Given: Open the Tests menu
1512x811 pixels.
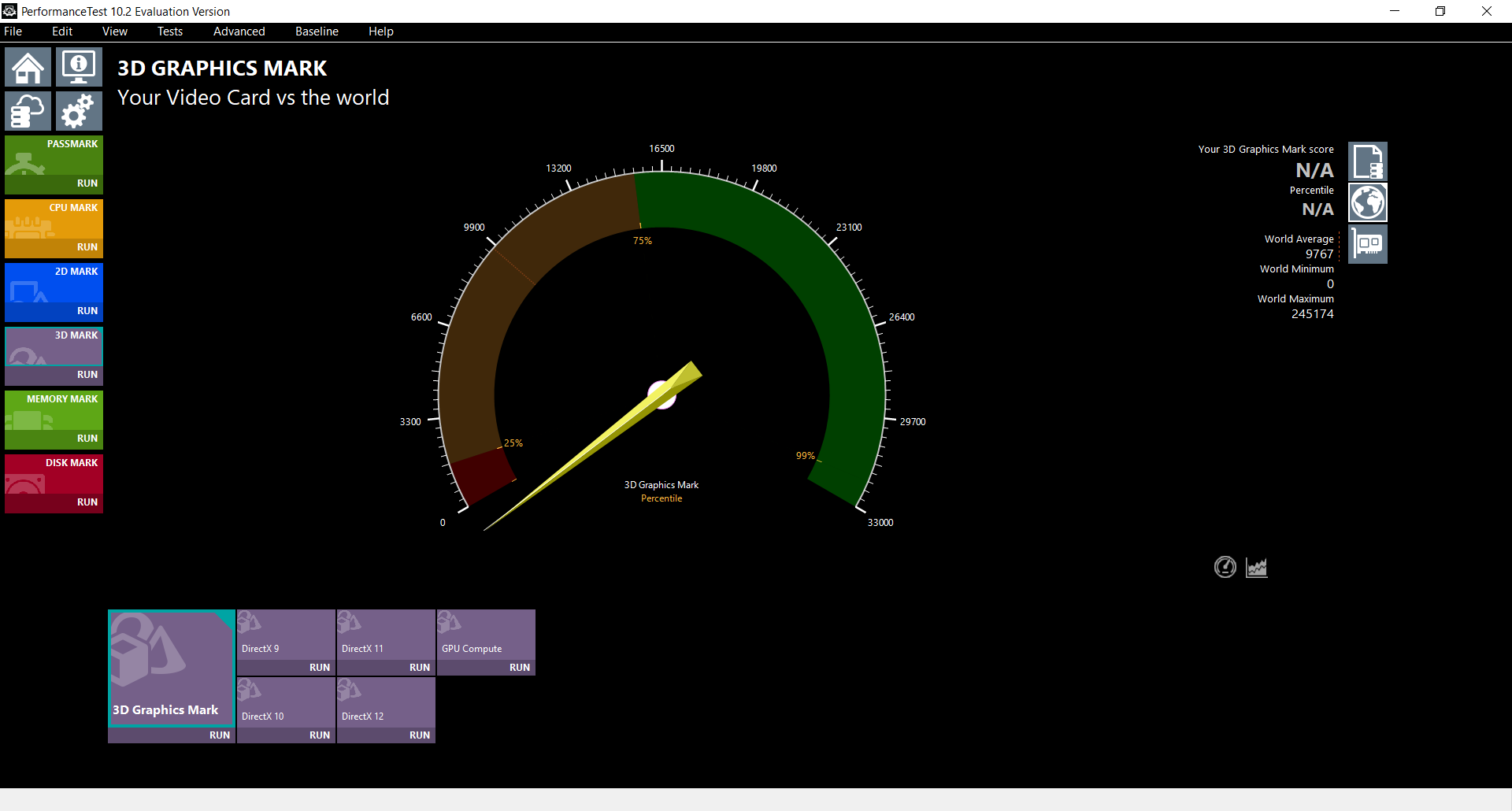Looking at the screenshot, I should click(170, 31).
